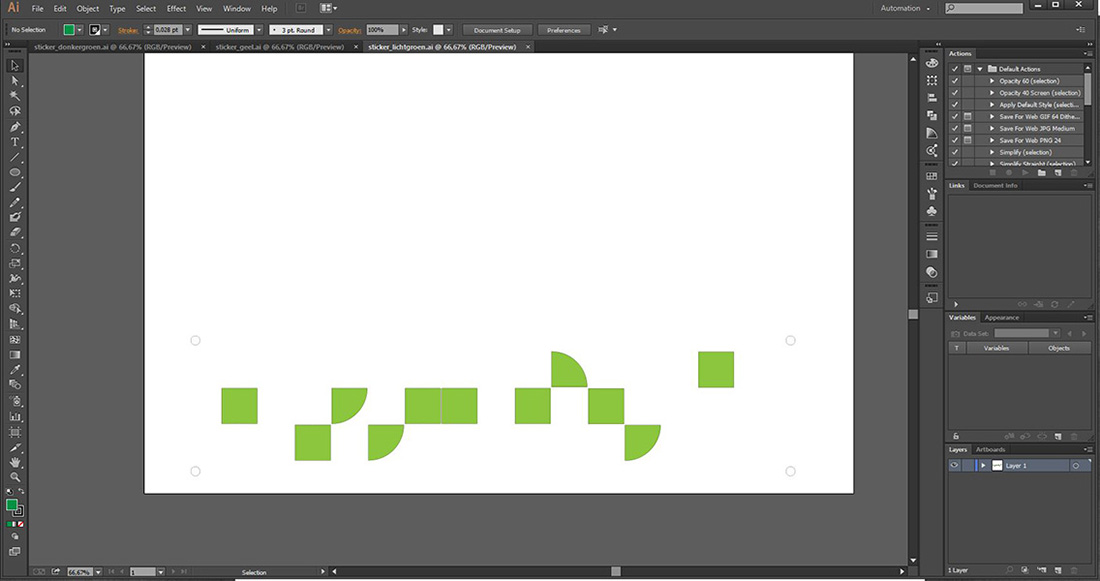Click the zoom level 66,67% field

click(79, 572)
